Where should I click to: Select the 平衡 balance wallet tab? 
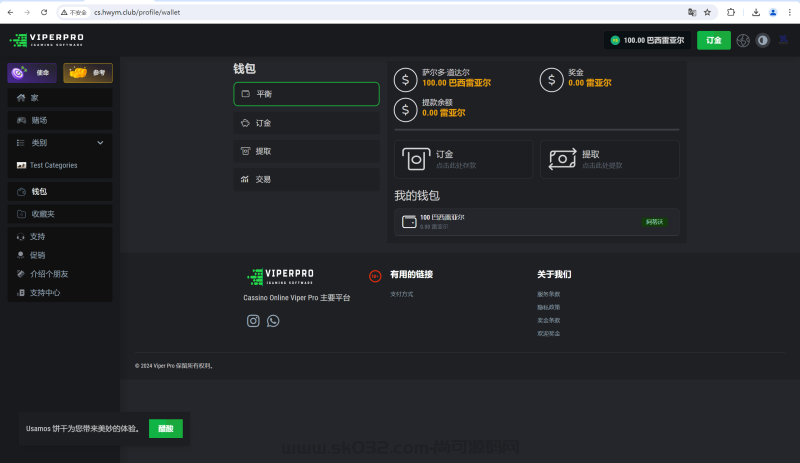[x=306, y=94]
